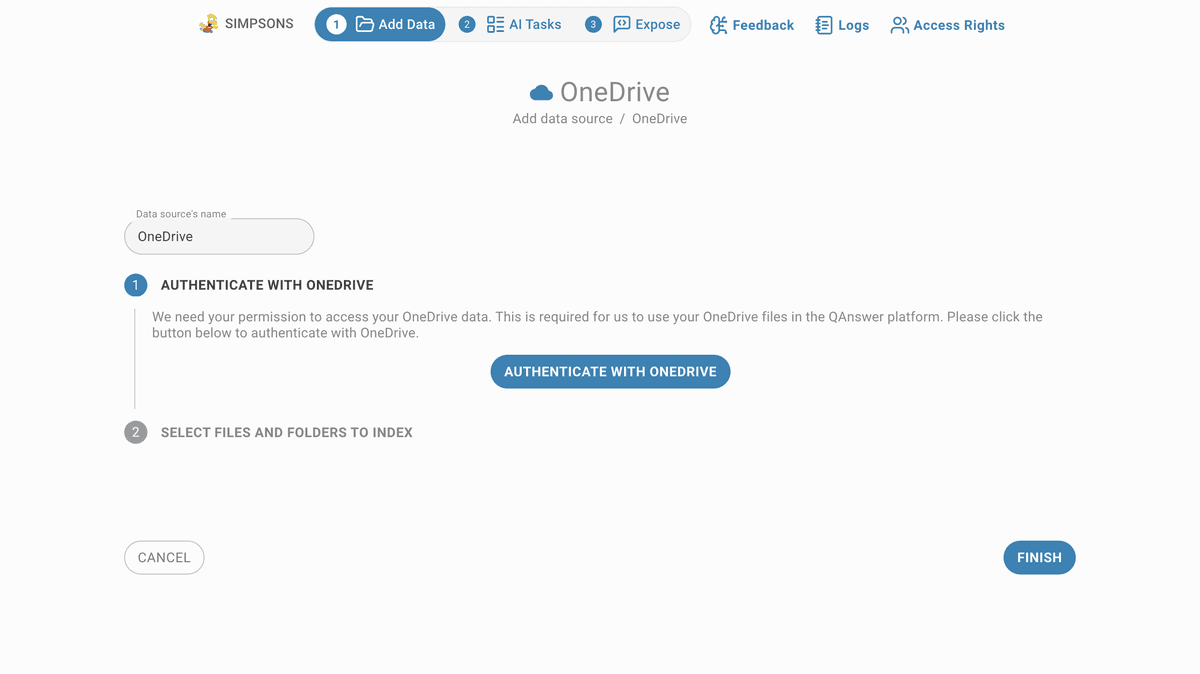Image resolution: width=1200 pixels, height=674 pixels.
Task: Click the blue AUTHENTICATE WITH ONEDRIVE button
Action: [610, 372]
